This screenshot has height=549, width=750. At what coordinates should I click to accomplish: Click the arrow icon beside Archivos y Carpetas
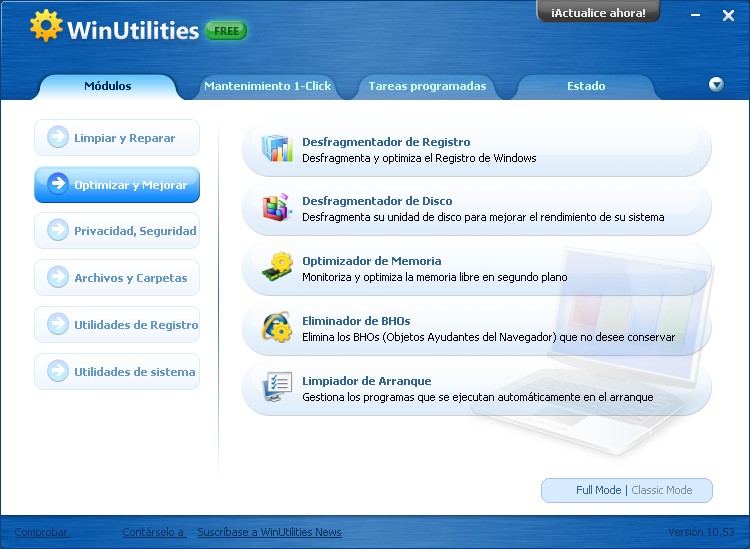tap(58, 277)
